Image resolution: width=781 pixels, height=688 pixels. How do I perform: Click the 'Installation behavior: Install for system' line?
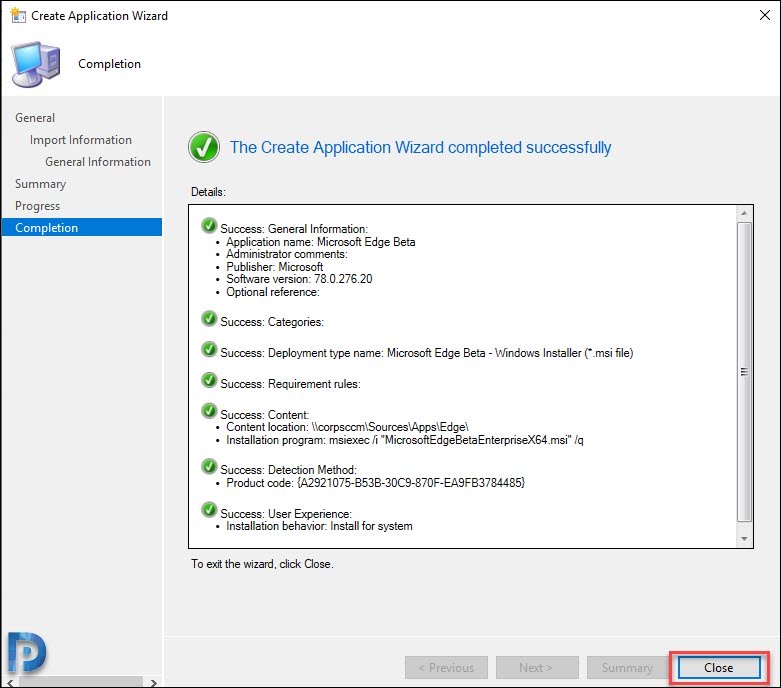319,526
